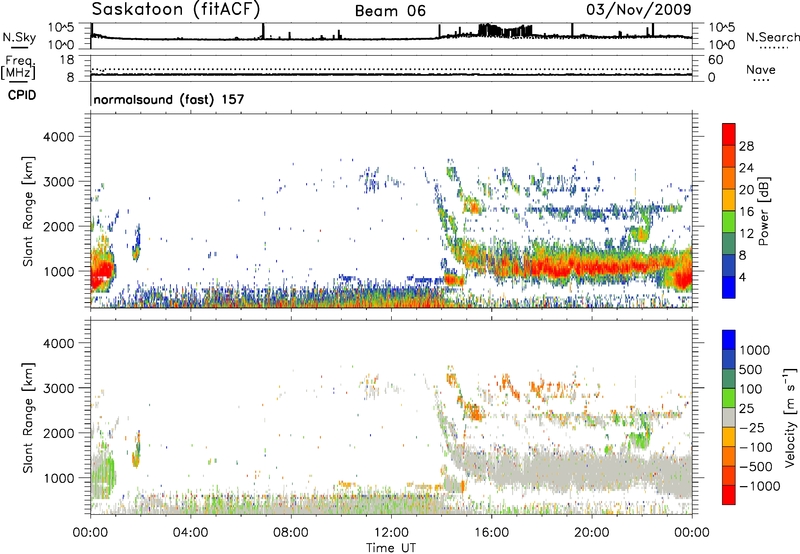Click the '60' Nave axis tick label
Screen dimensions: 800x554
715,60
